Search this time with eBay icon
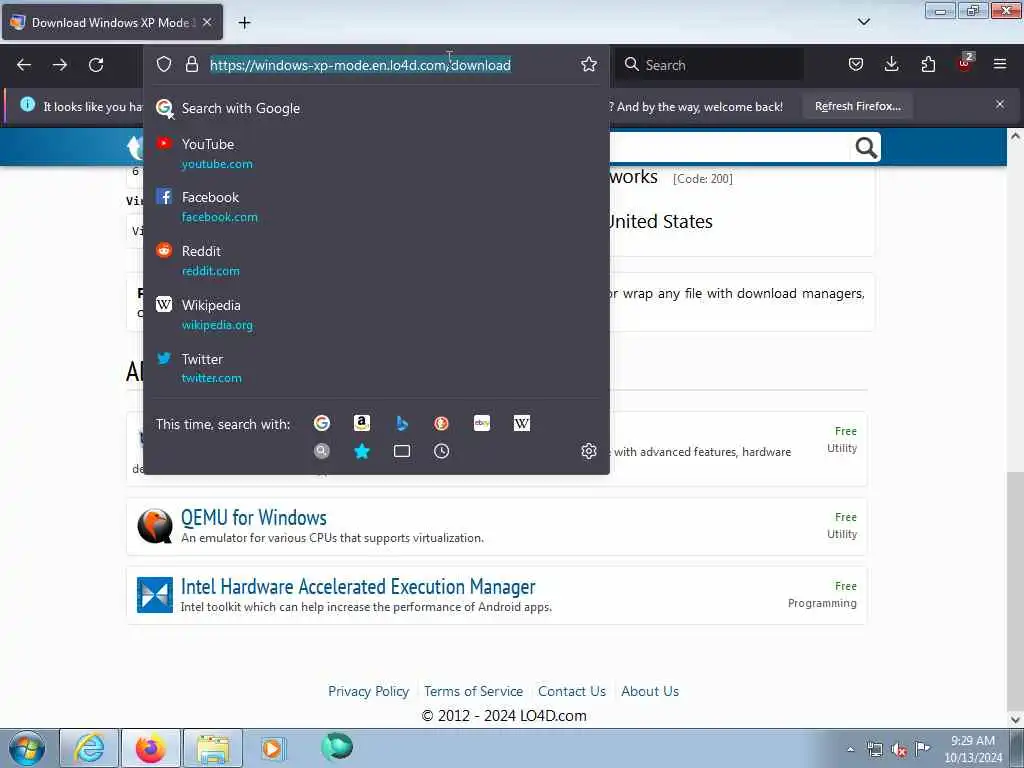 [x=482, y=423]
